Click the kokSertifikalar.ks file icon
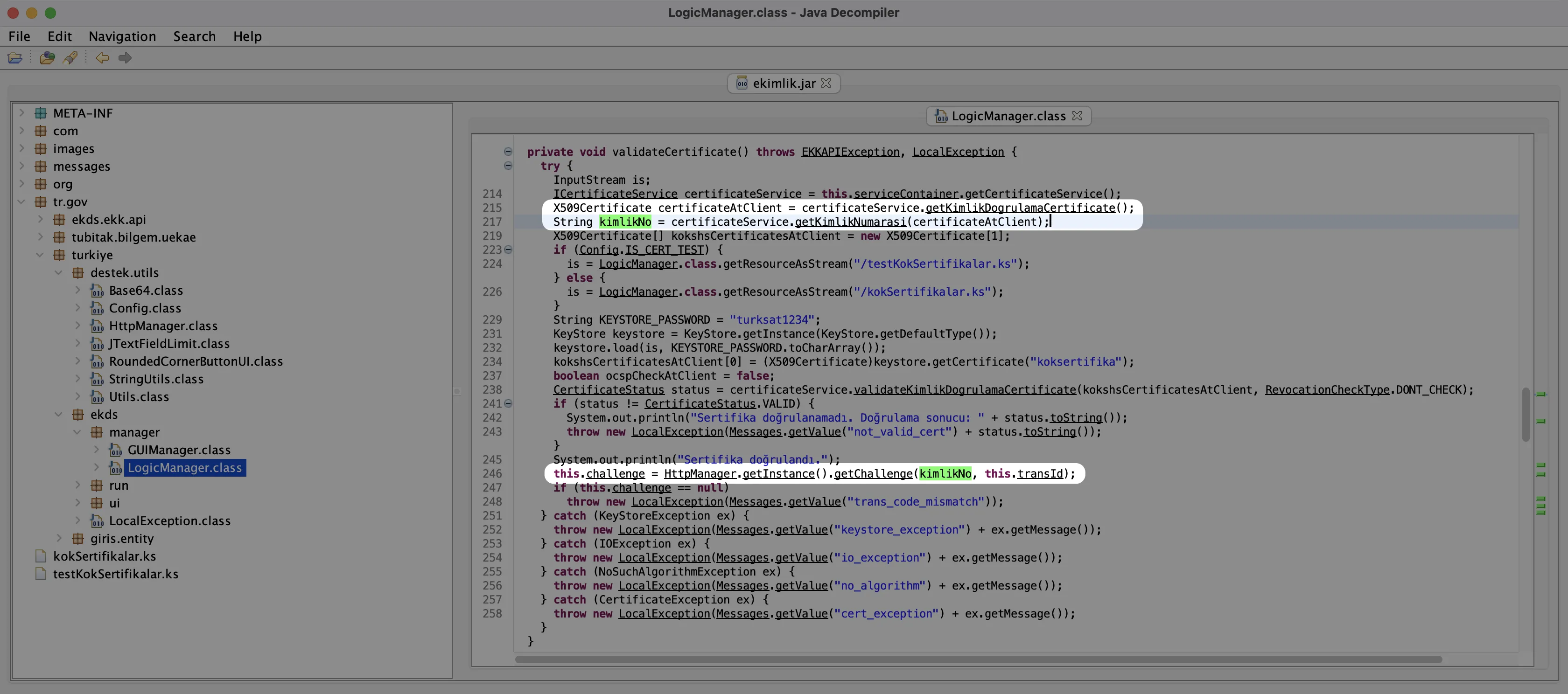 (41, 556)
